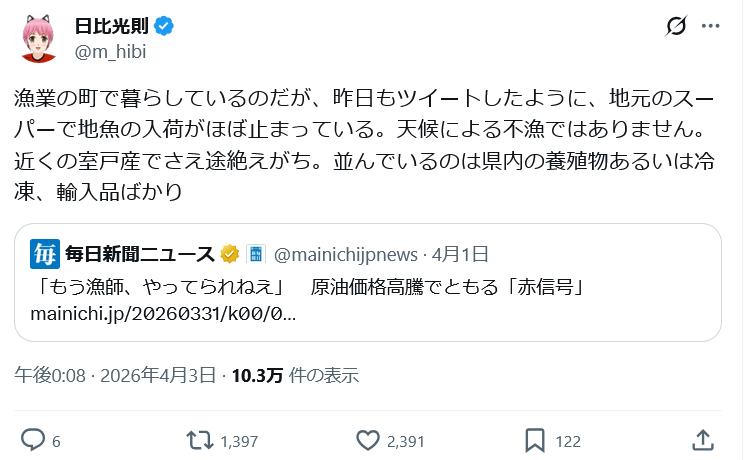Click the reply speech bubble icon
This screenshot has height=460, width=749.
coord(33,440)
